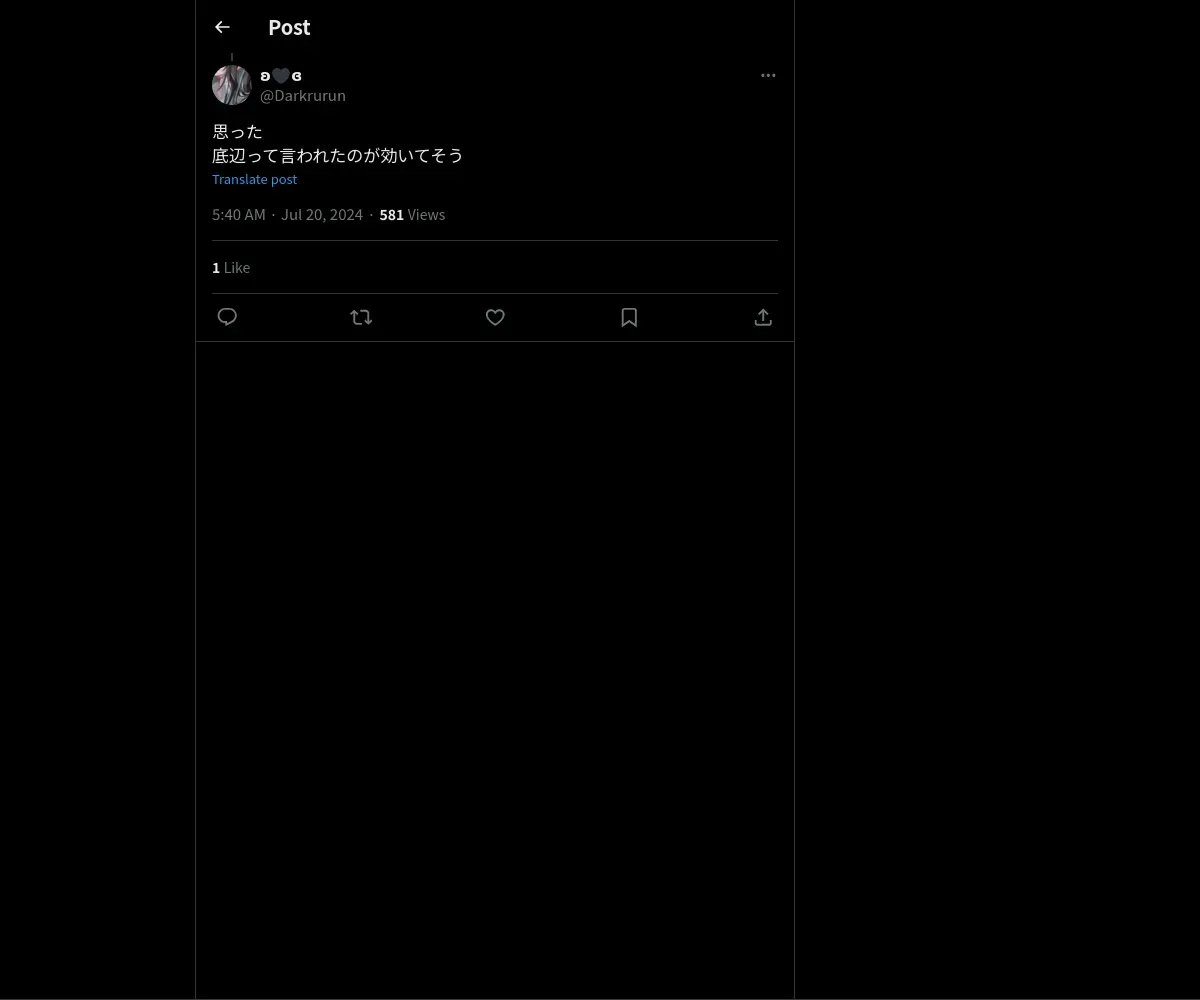Click the tweet text starting with 底辺って
Screen dimensions: 1200x1000
click(338, 155)
